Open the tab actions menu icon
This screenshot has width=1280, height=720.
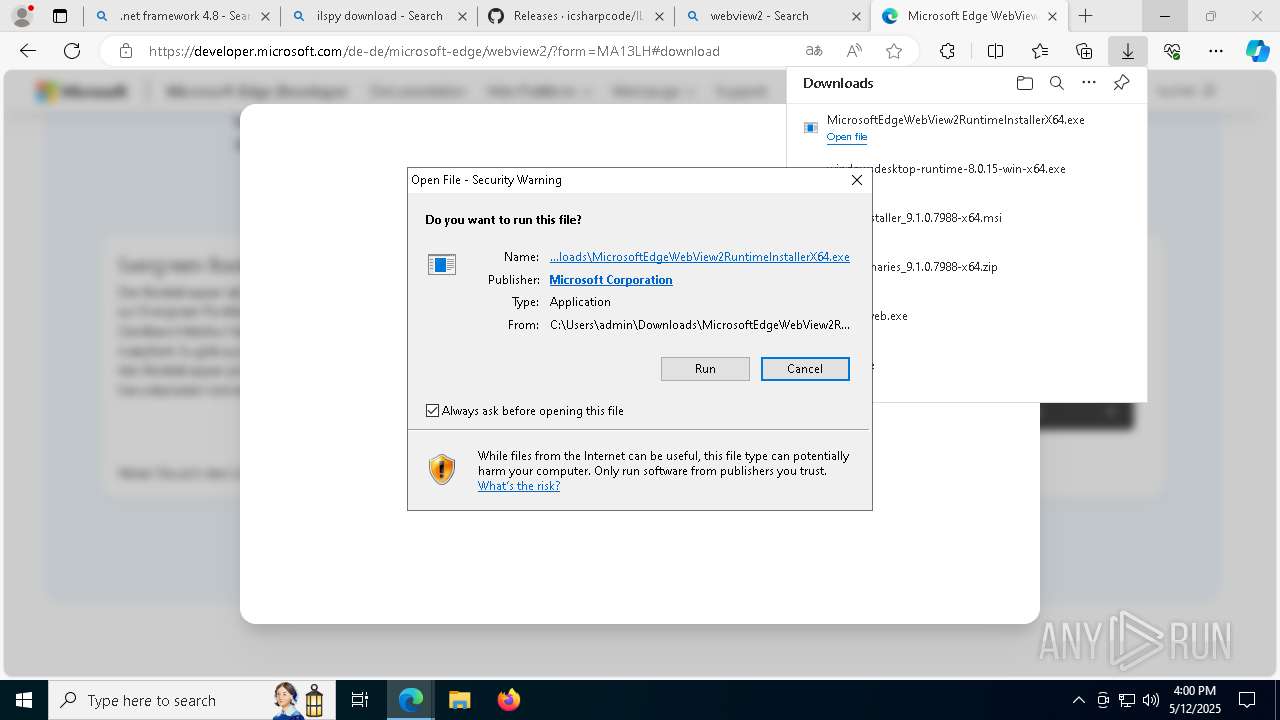click(60, 16)
